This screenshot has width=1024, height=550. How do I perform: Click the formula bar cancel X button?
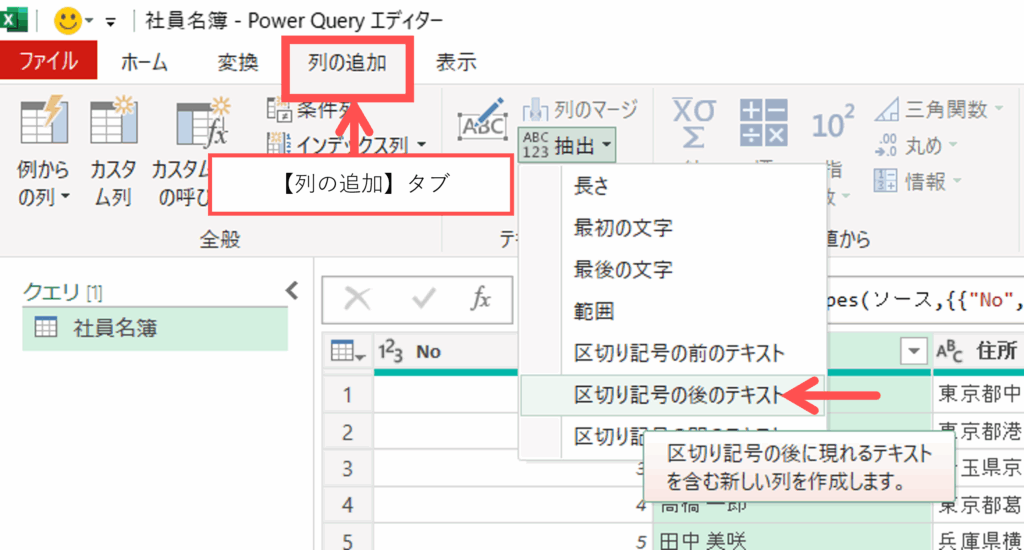click(358, 299)
